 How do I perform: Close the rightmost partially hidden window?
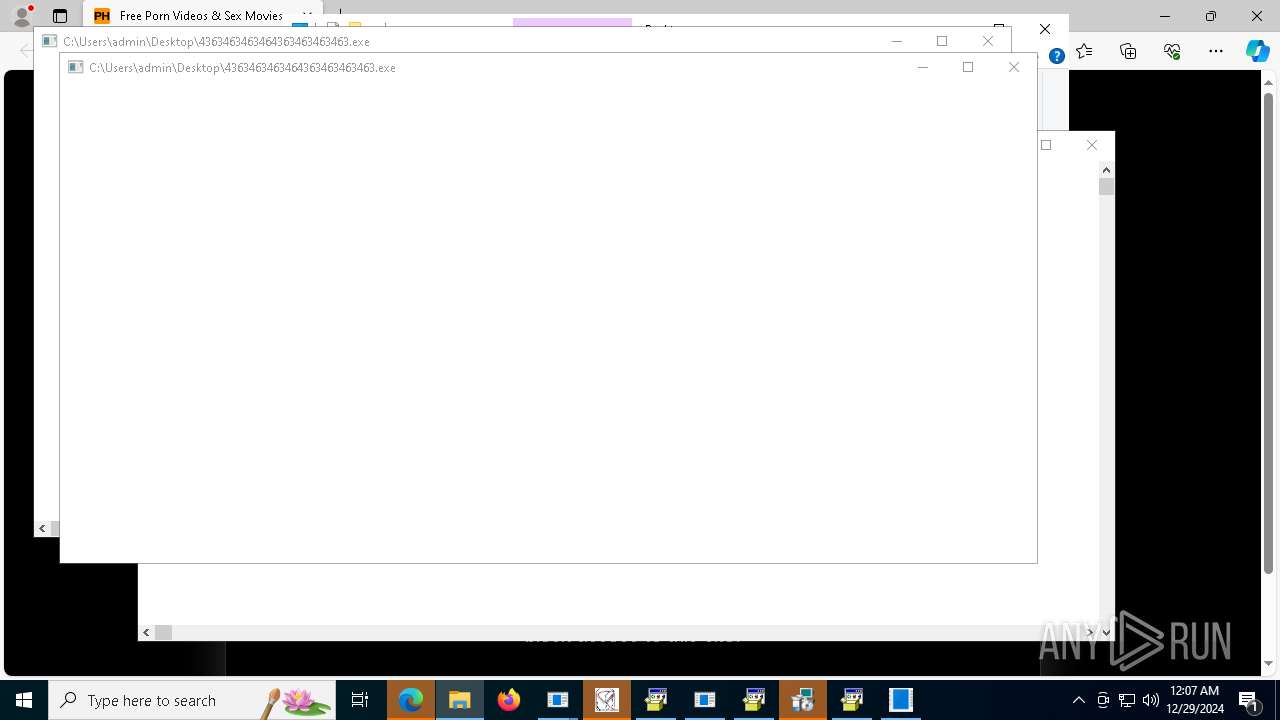(x=1091, y=145)
